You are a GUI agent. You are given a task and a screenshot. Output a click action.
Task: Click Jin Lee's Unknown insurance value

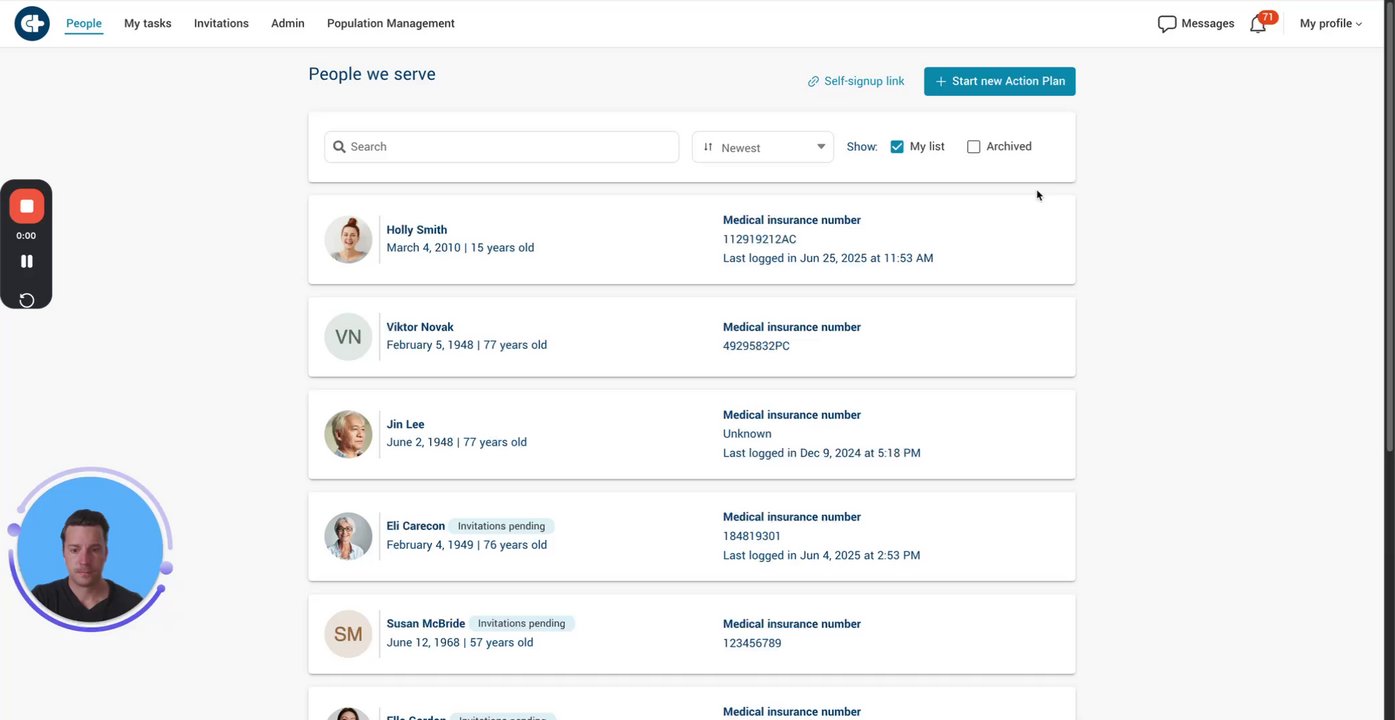tap(747, 434)
